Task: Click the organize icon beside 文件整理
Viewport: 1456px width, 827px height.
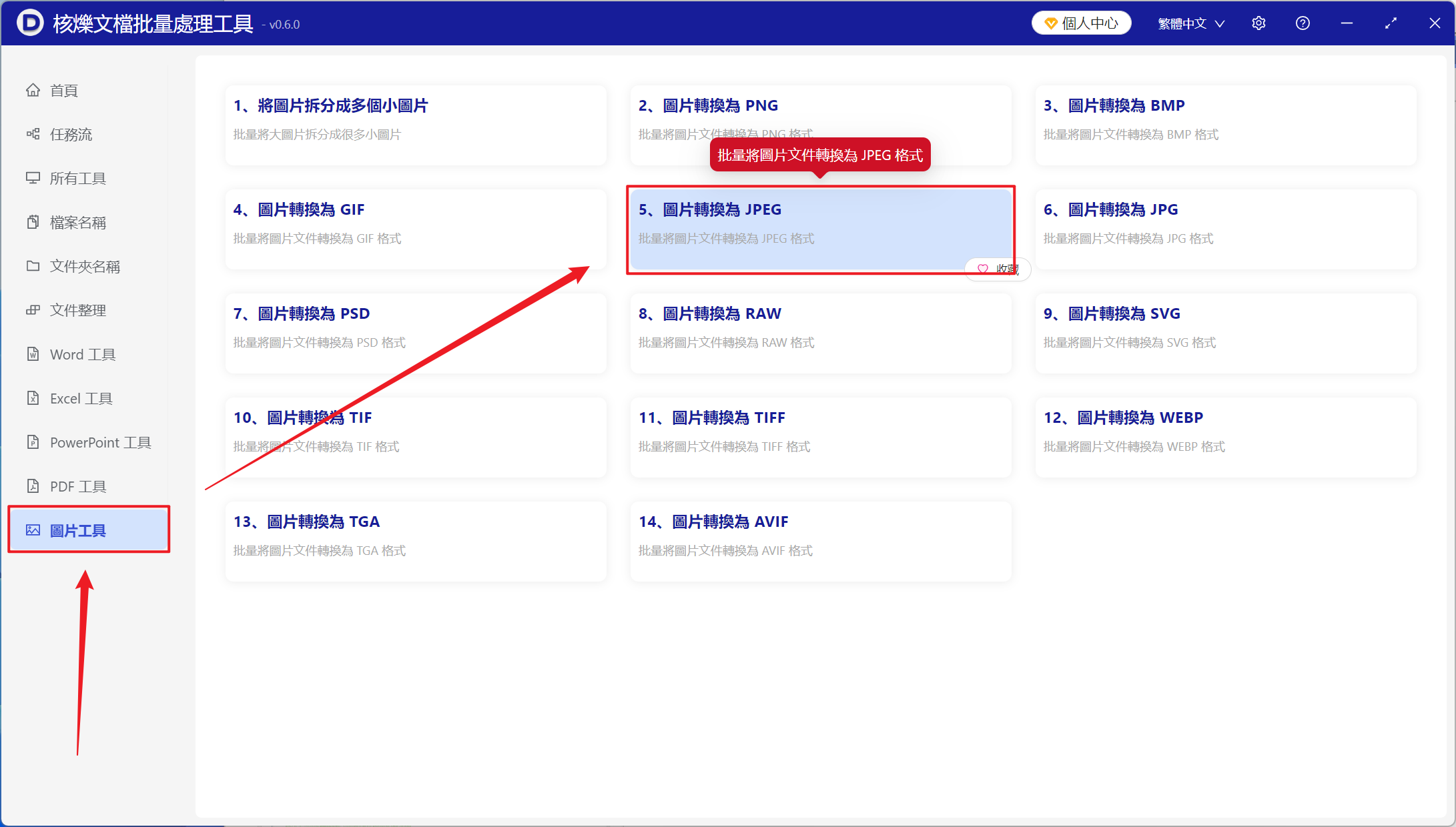Action: (x=33, y=310)
